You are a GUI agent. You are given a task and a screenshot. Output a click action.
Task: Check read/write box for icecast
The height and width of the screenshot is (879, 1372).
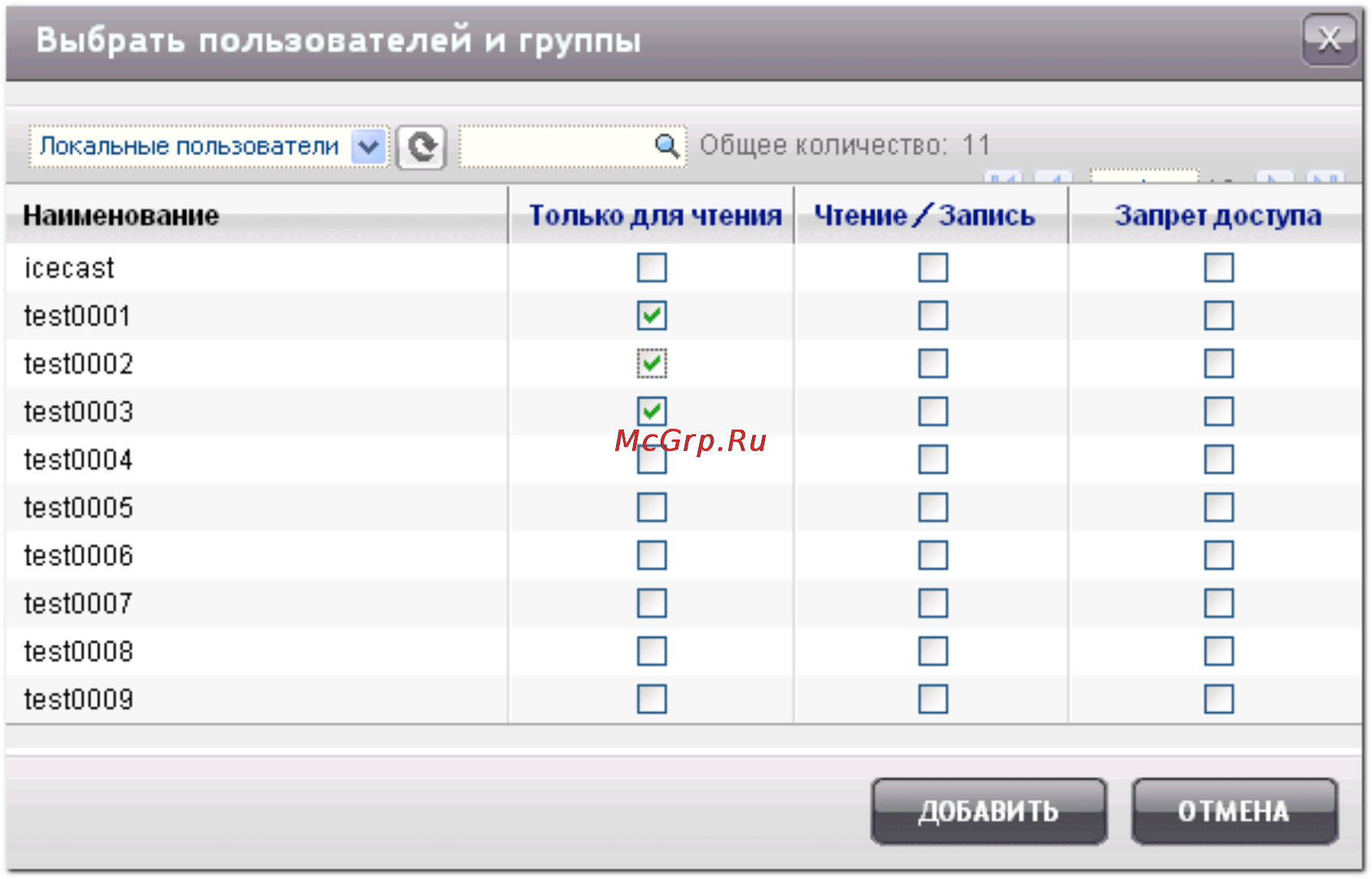[x=933, y=268]
